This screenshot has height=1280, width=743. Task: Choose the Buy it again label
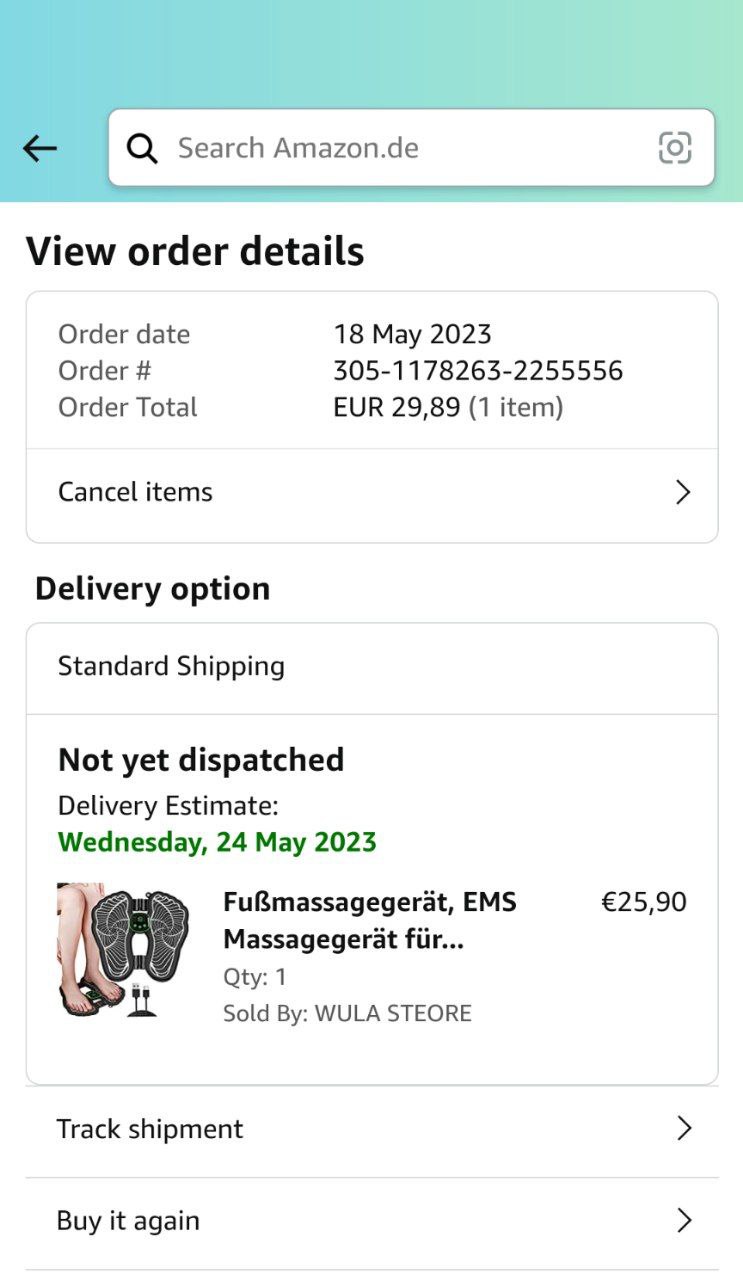[128, 1221]
